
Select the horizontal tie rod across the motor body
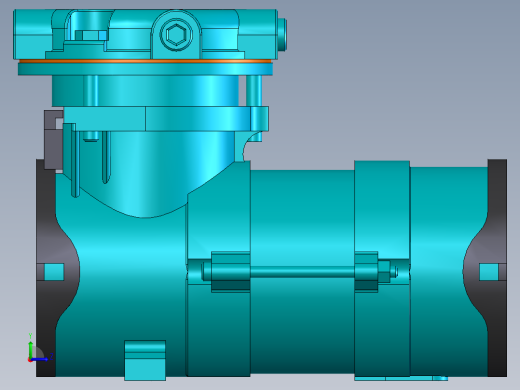pos(302,272)
